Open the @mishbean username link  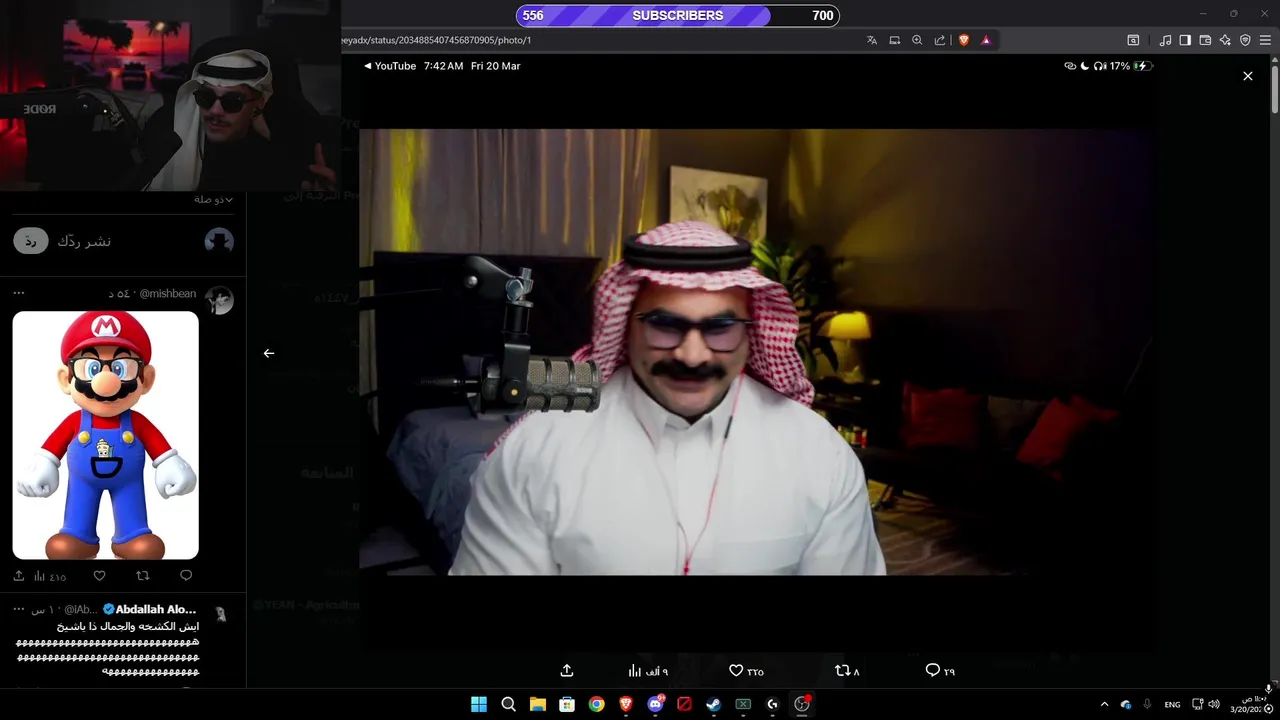coord(167,294)
